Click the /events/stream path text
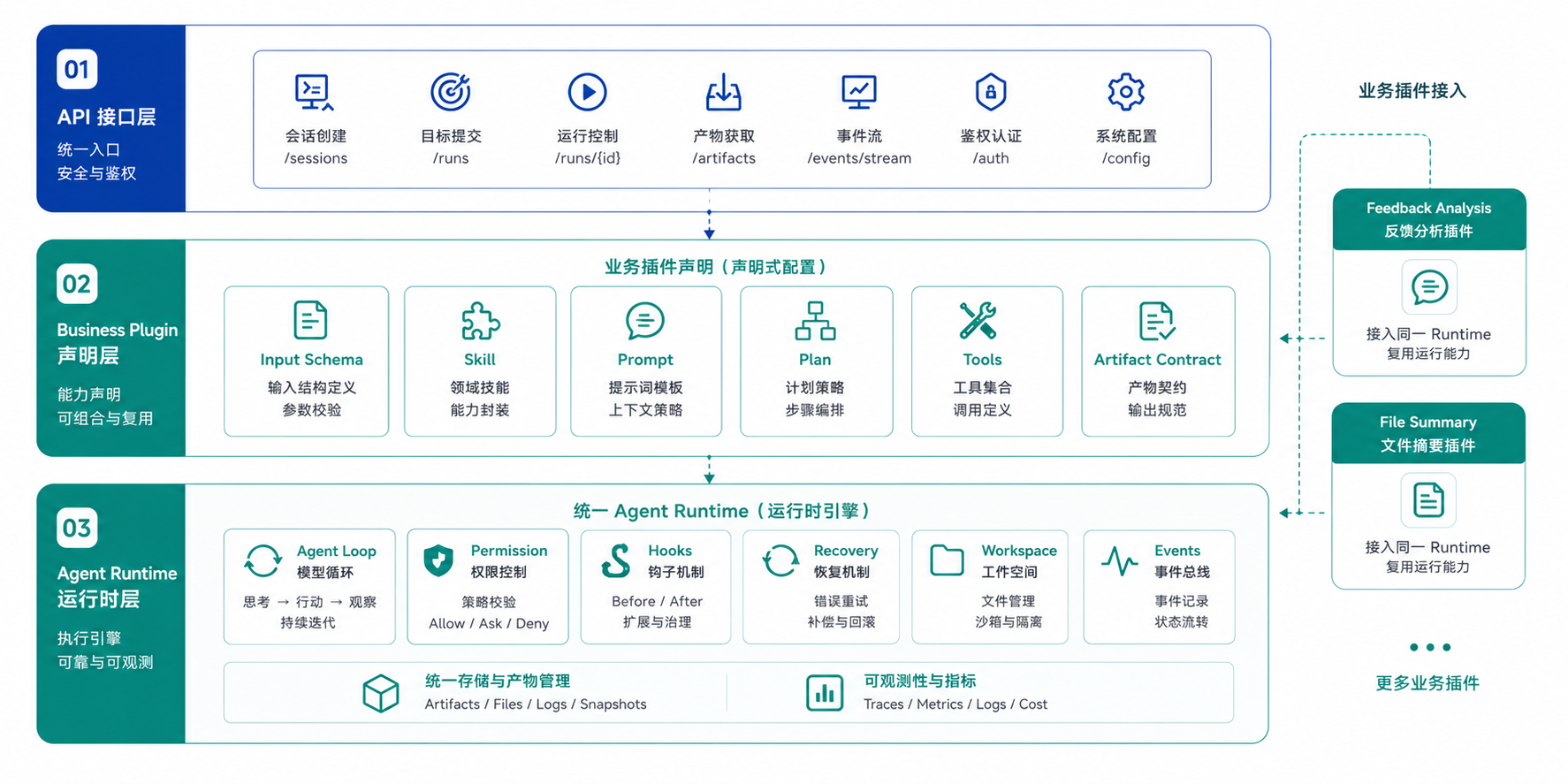This screenshot has width=1568, height=784. (x=859, y=158)
